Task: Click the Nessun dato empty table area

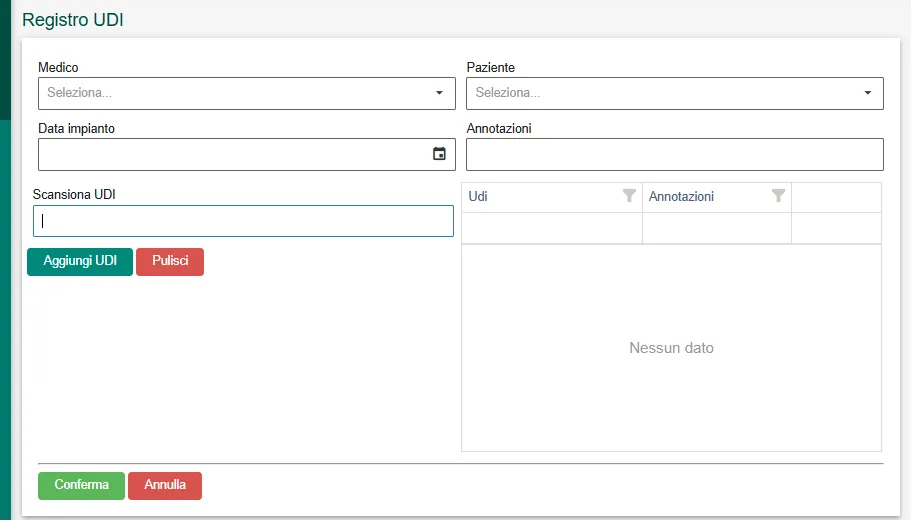Action: point(671,348)
